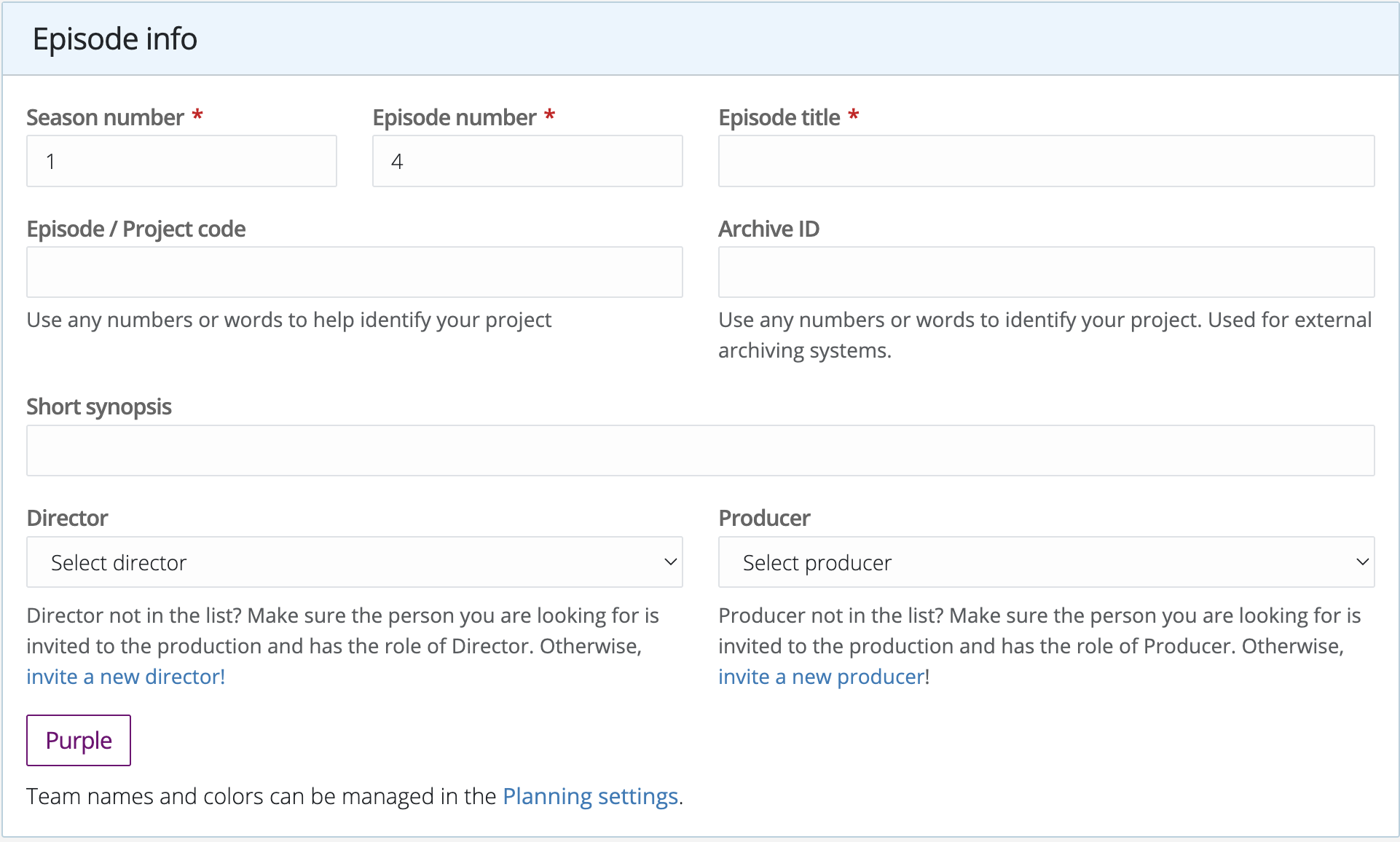Image resolution: width=1400 pixels, height=842 pixels.
Task: Click the Episode title label
Action: point(779,117)
